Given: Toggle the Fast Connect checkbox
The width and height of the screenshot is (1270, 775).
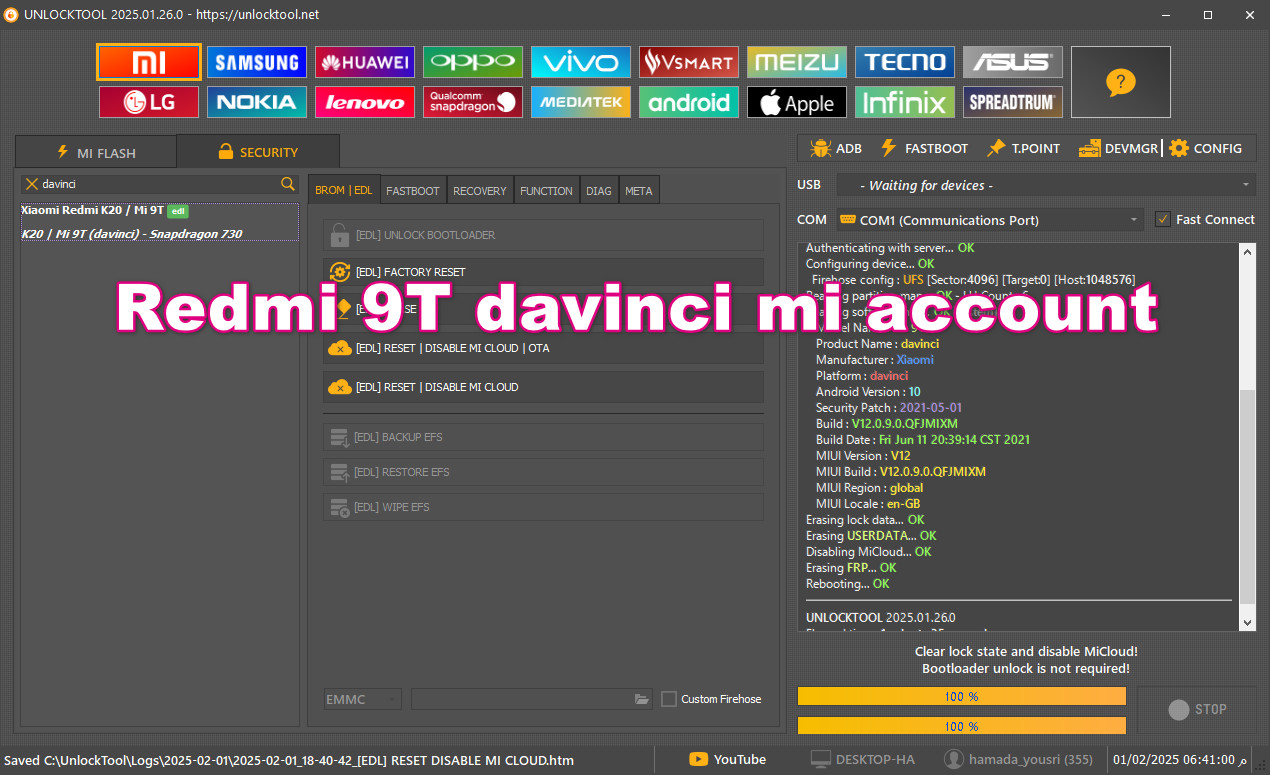Looking at the screenshot, I should click(1162, 219).
